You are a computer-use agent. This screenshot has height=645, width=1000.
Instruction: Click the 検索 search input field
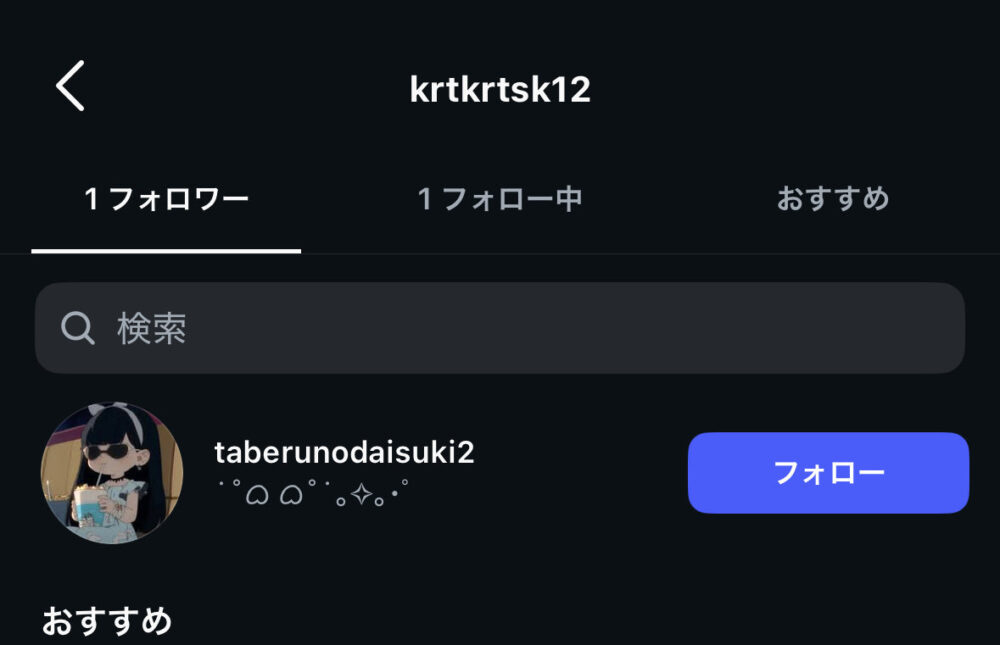tap(500, 328)
